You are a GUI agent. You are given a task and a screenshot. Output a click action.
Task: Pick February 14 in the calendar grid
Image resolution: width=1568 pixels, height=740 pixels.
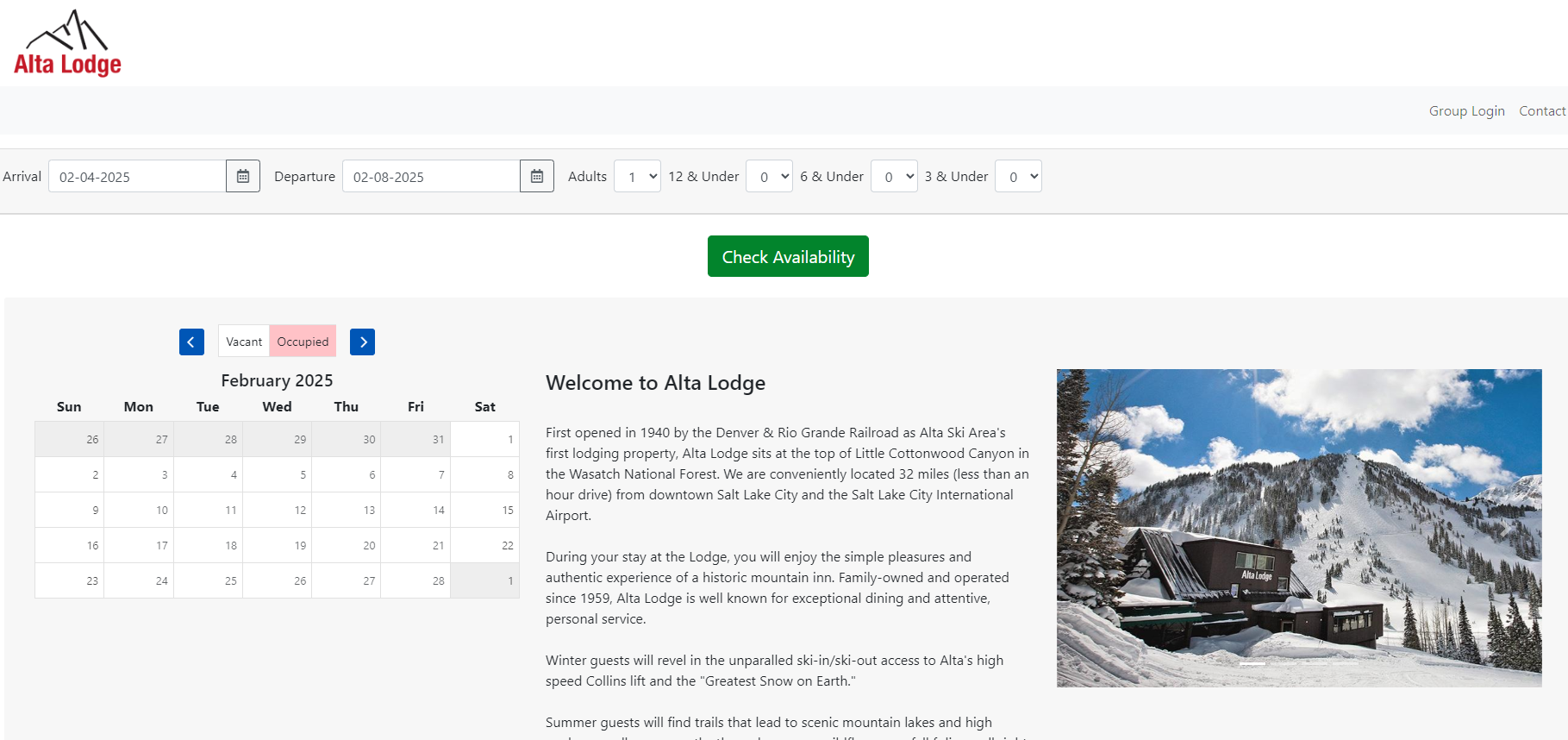point(415,511)
